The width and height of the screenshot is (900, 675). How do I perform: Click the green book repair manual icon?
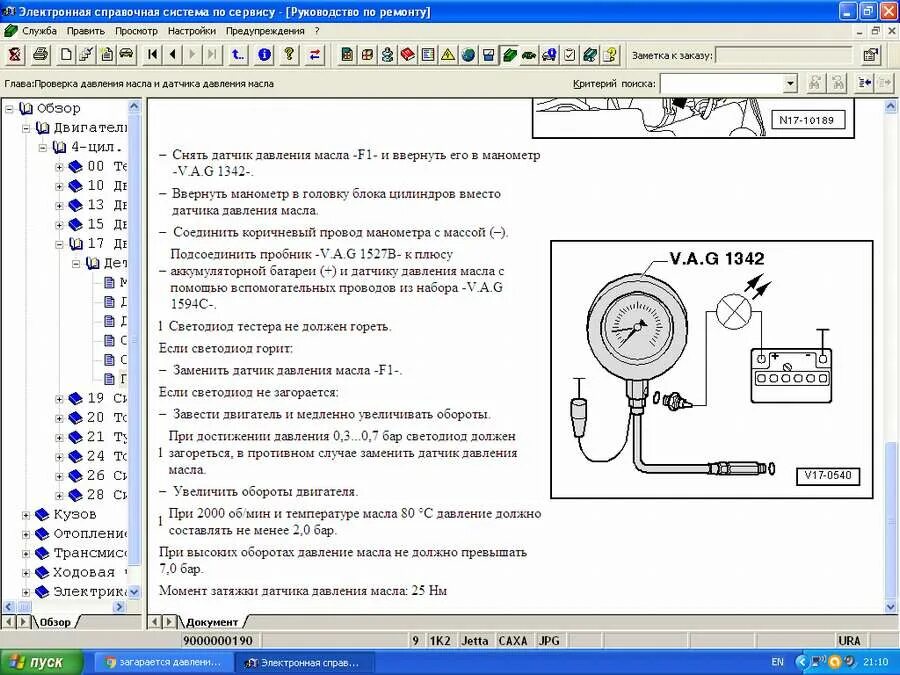pos(509,55)
